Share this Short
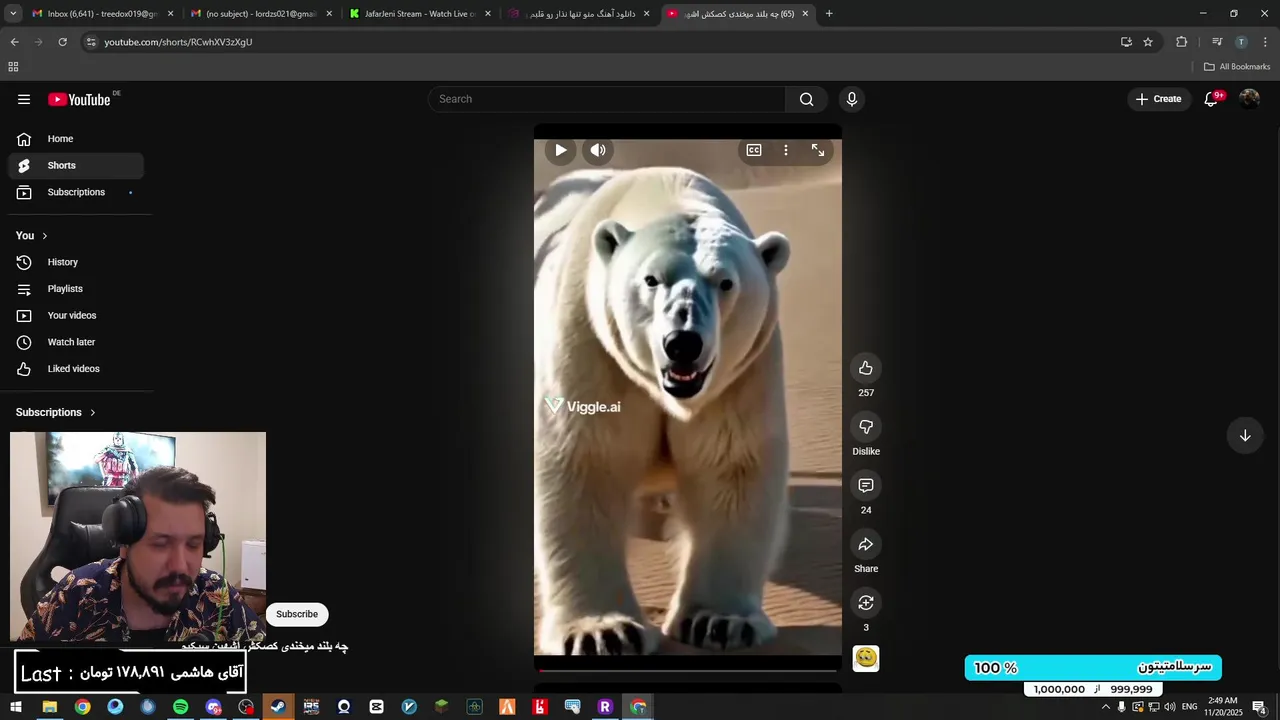1280x720 pixels. tap(866, 544)
